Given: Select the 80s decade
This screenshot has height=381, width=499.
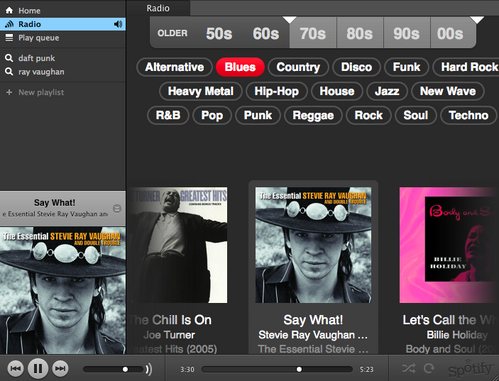Looking at the screenshot, I should click(360, 33).
